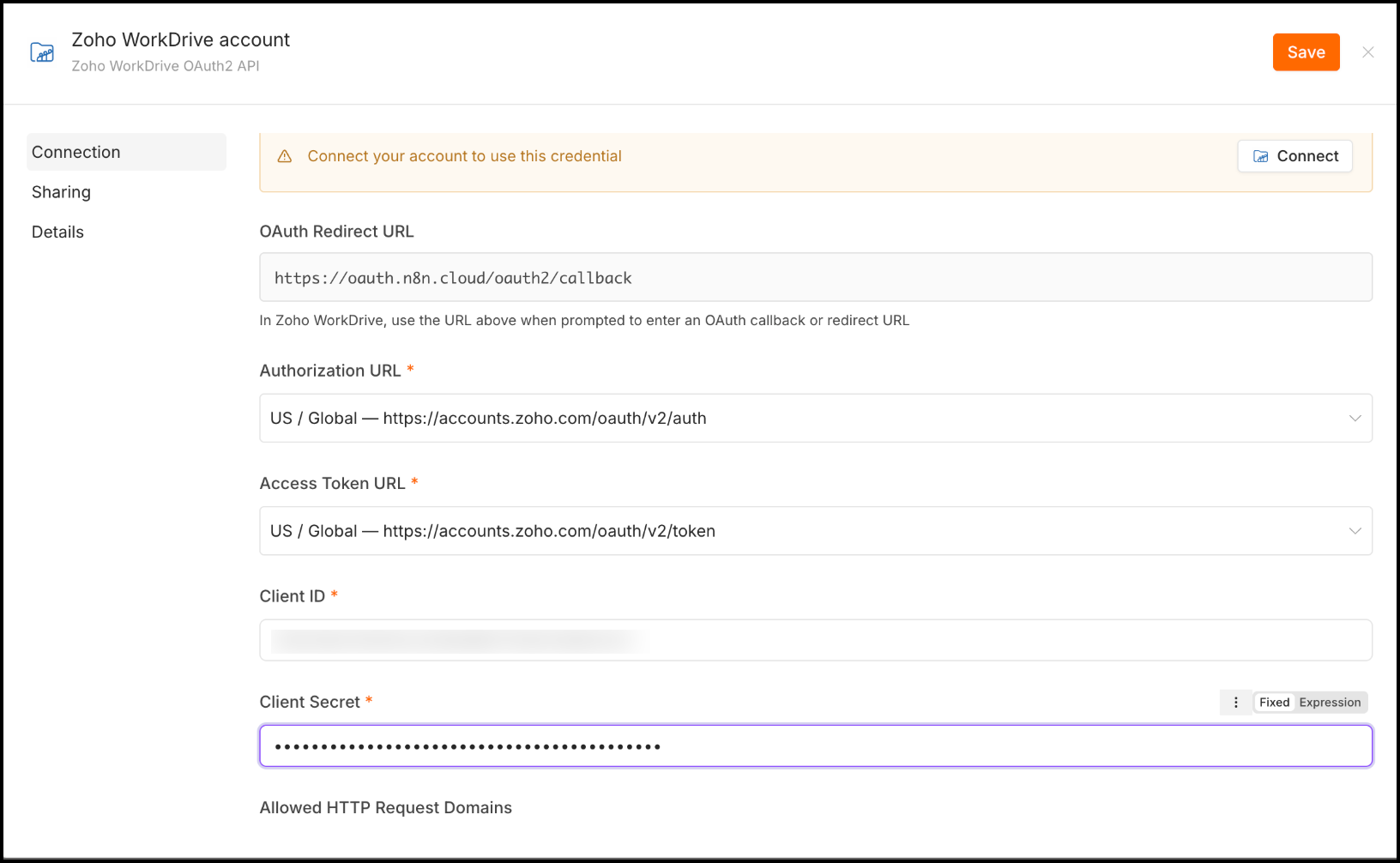The height and width of the screenshot is (863, 1400).
Task: Close the credential dialog with X
Action: [1368, 52]
